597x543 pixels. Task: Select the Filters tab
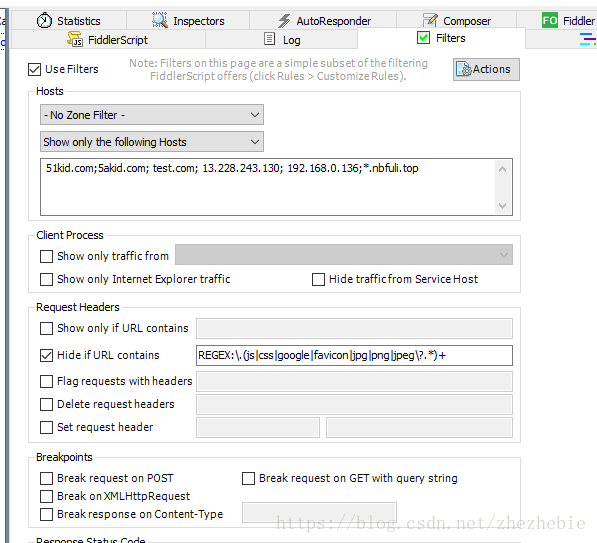441,38
